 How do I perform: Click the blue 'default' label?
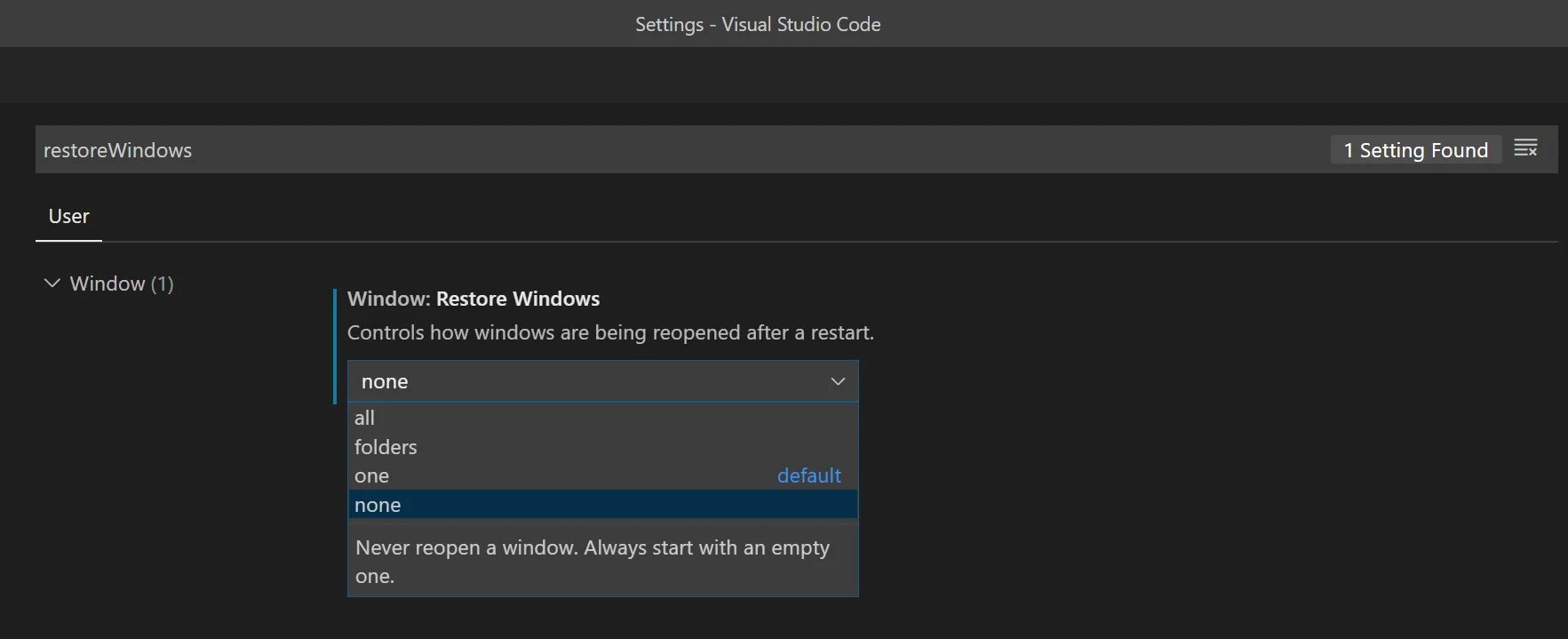click(x=808, y=476)
